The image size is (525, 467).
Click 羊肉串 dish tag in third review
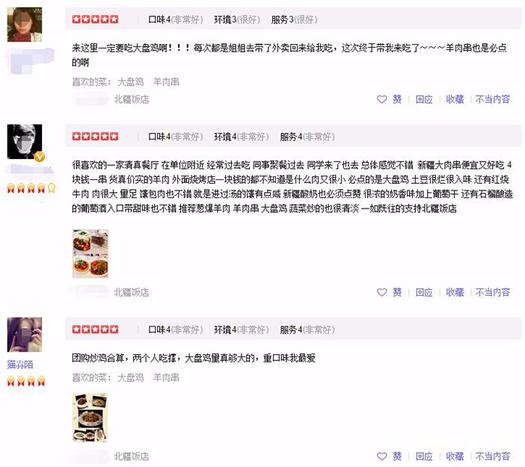(166, 378)
